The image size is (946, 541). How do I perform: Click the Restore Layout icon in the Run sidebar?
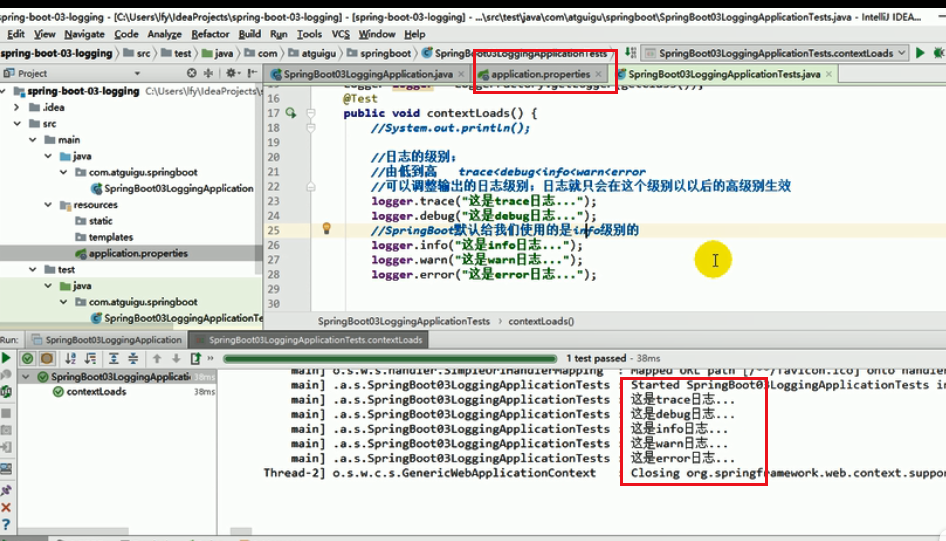point(6,469)
